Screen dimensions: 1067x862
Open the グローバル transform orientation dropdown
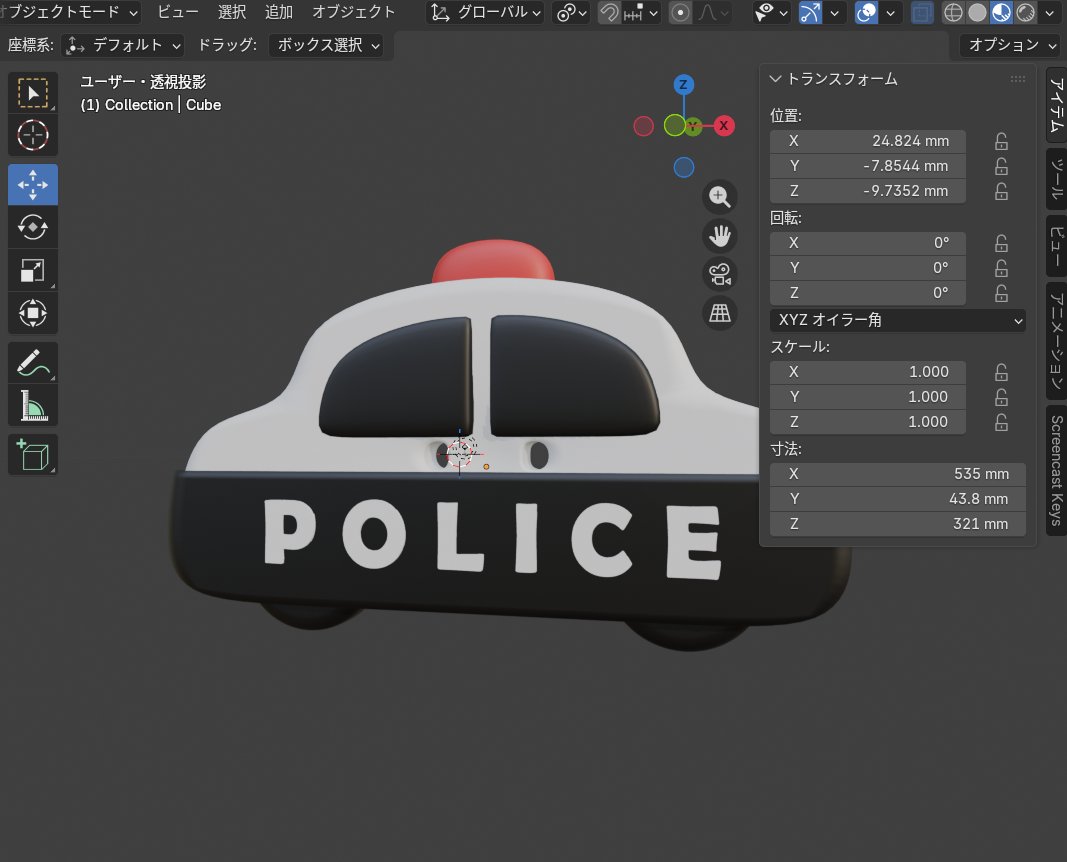[x=485, y=12]
